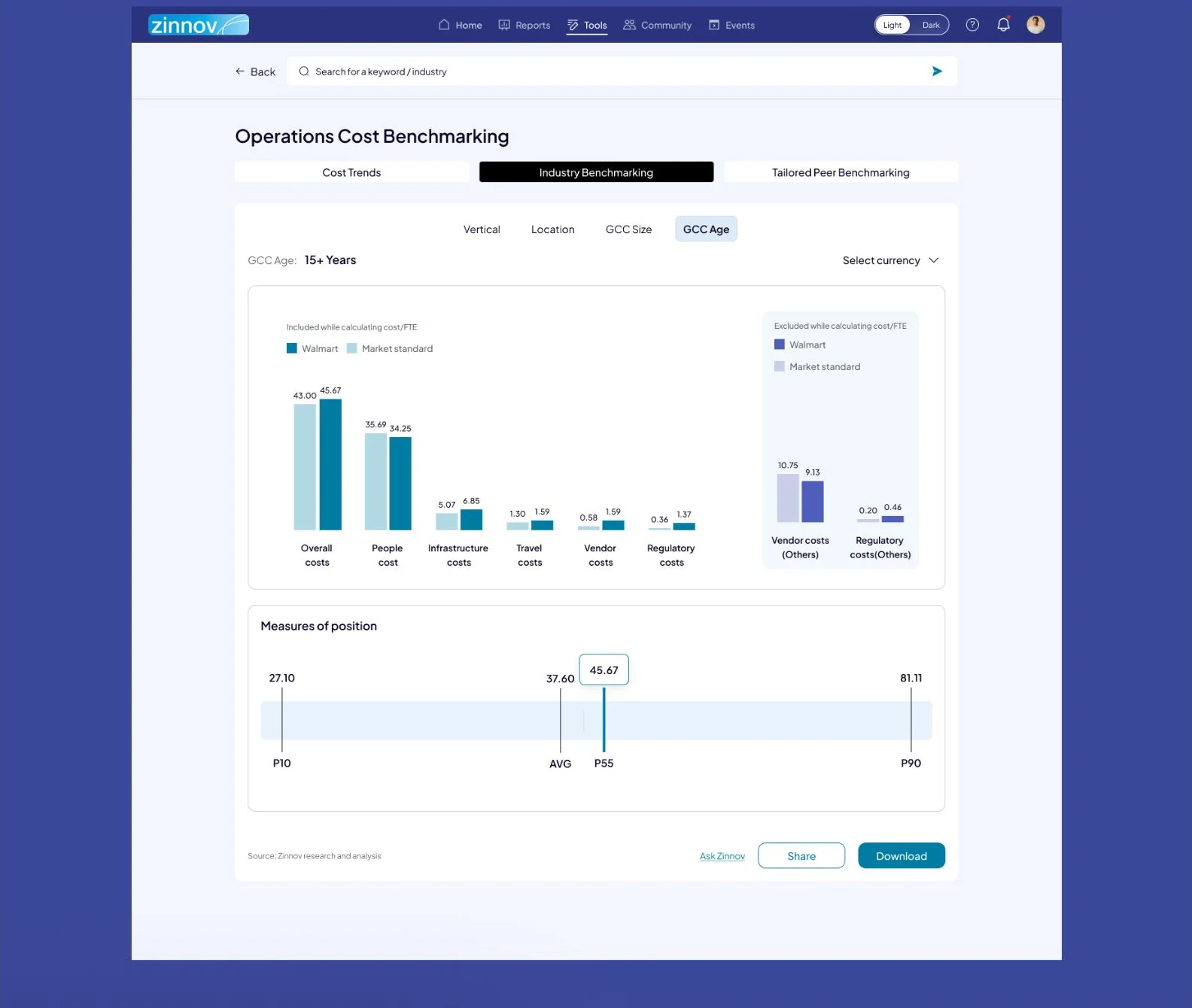The image size is (1192, 1008).
Task: Click the lavender Market standard legend swatch
Action: (x=780, y=366)
